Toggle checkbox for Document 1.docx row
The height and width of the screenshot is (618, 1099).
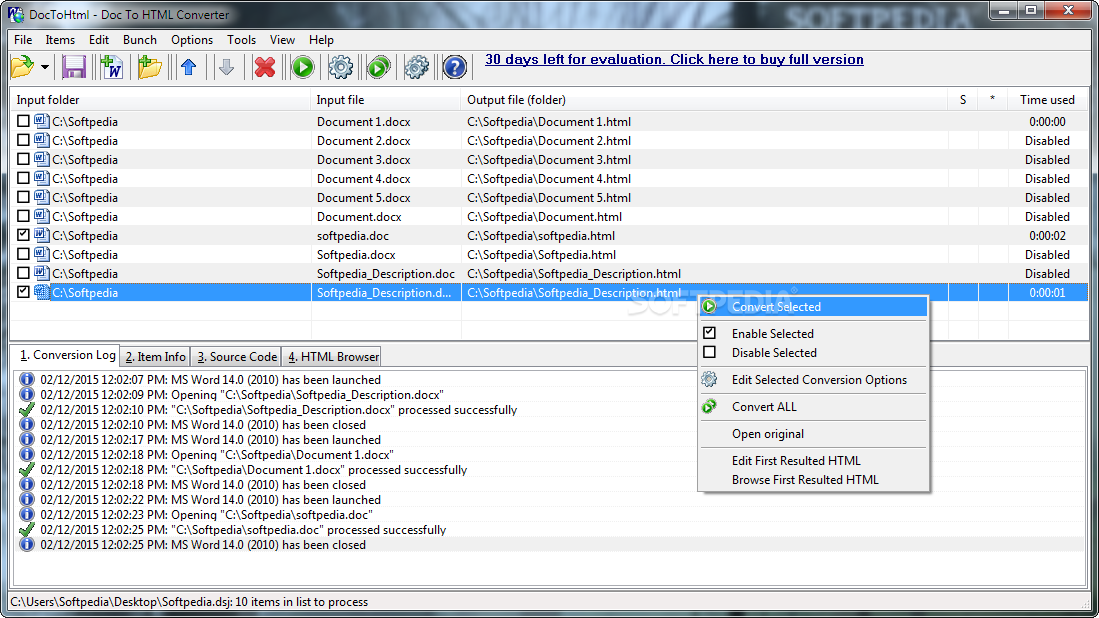pyautogui.click(x=23, y=121)
